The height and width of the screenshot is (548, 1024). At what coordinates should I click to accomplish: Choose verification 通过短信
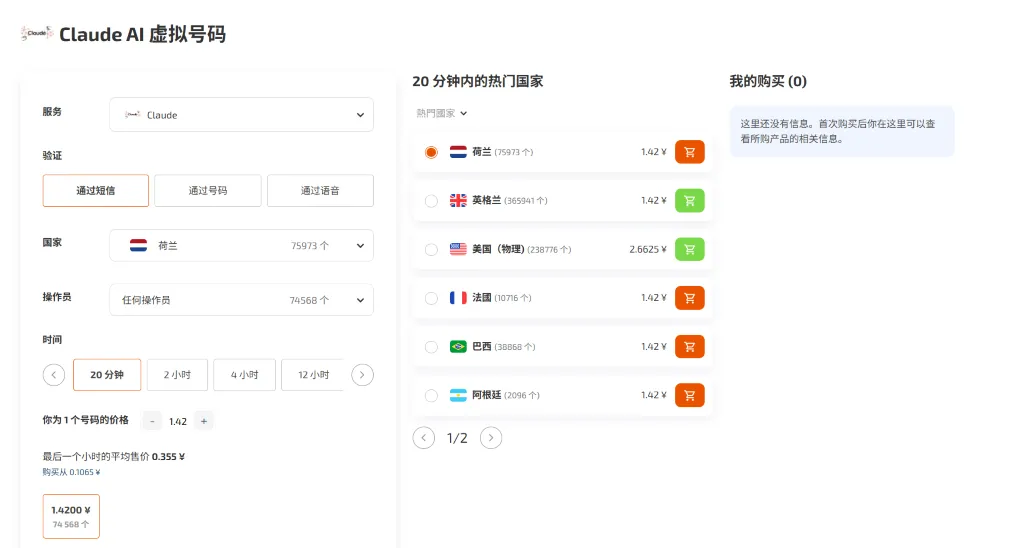coord(96,191)
